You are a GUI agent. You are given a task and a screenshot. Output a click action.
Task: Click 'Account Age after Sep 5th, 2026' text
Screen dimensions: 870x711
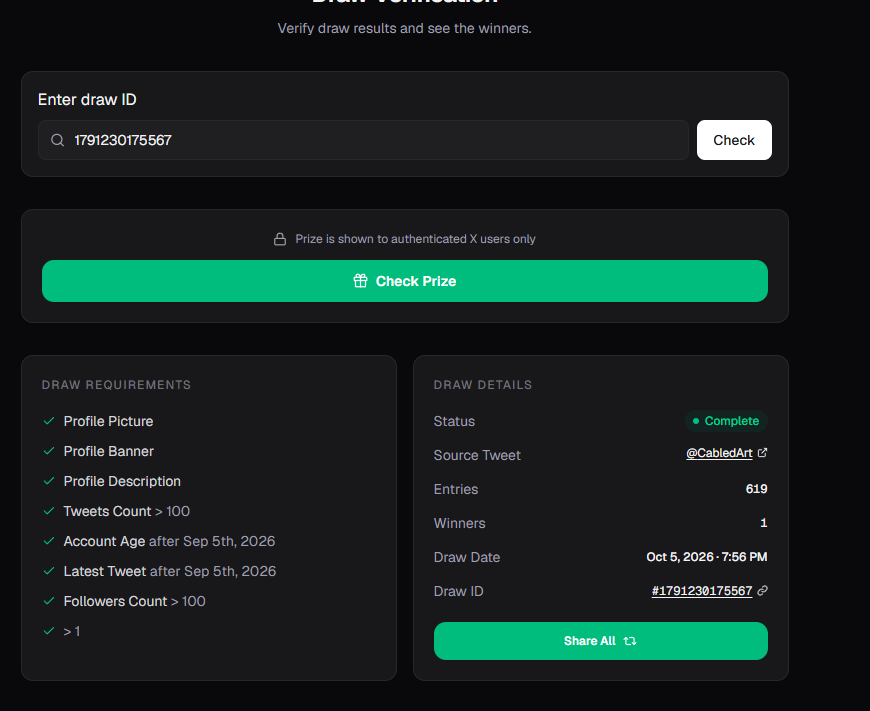(169, 541)
